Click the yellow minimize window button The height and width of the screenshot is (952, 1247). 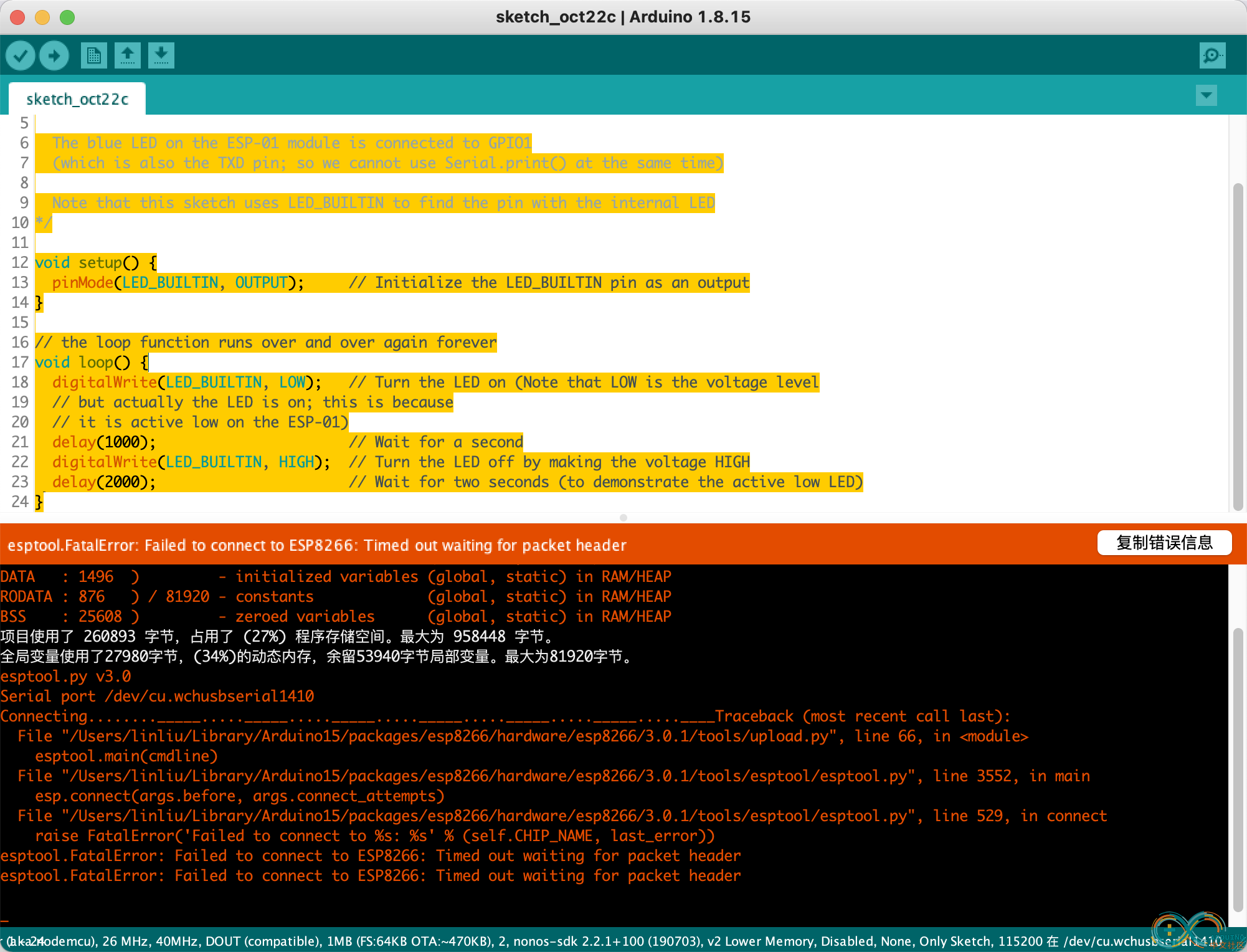[x=42, y=17]
